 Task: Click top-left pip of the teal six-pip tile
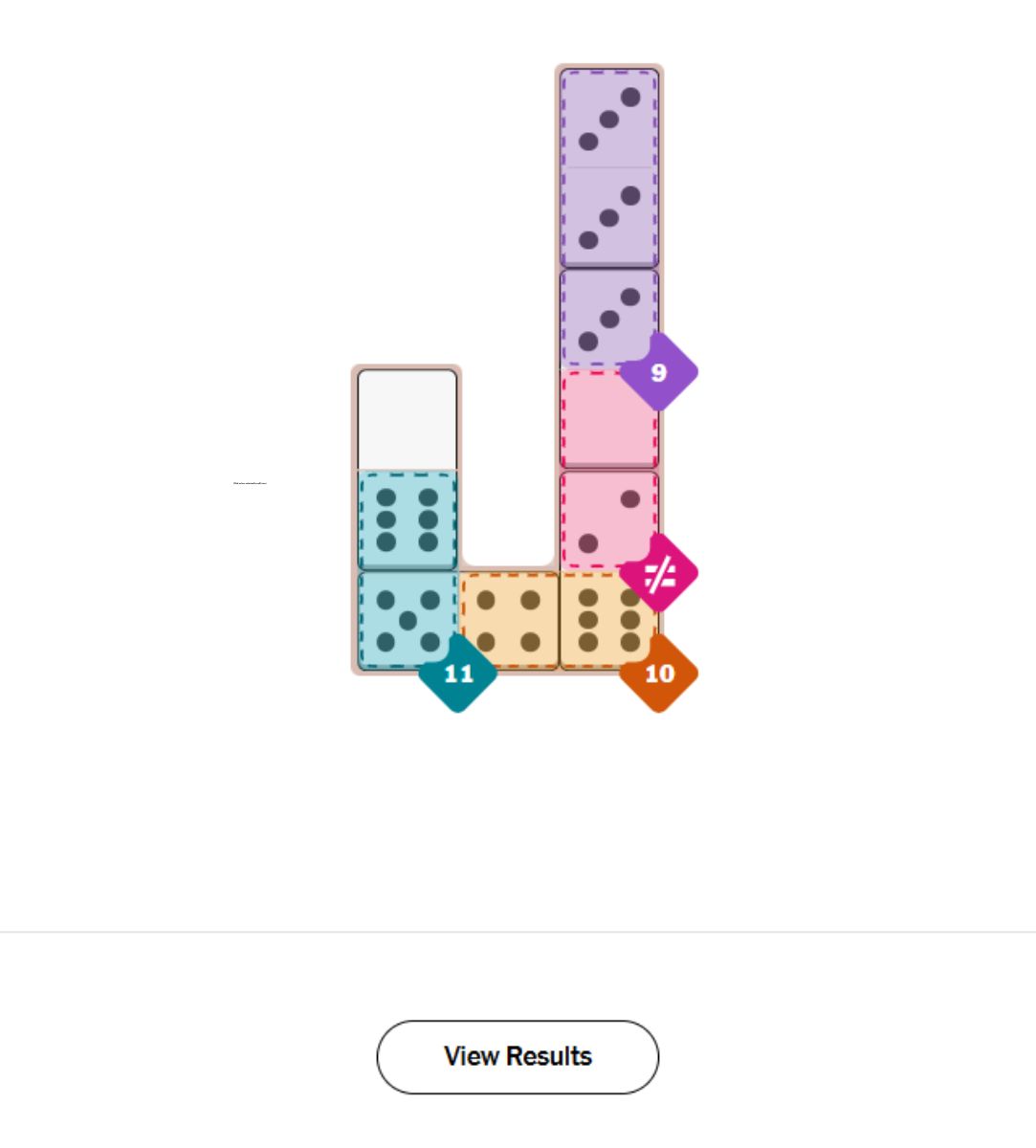[x=386, y=498]
